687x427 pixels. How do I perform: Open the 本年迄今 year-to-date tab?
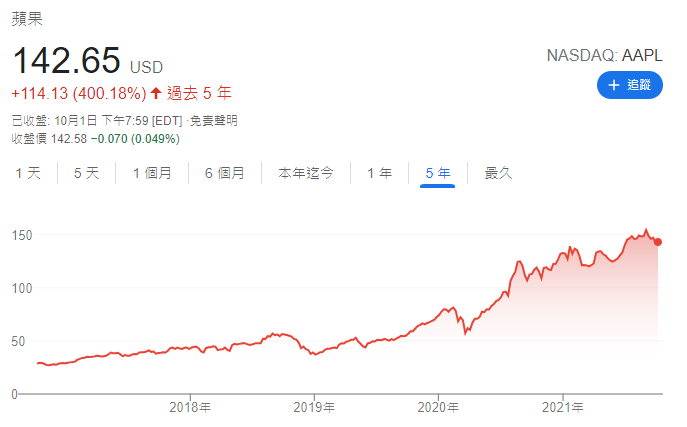point(306,173)
